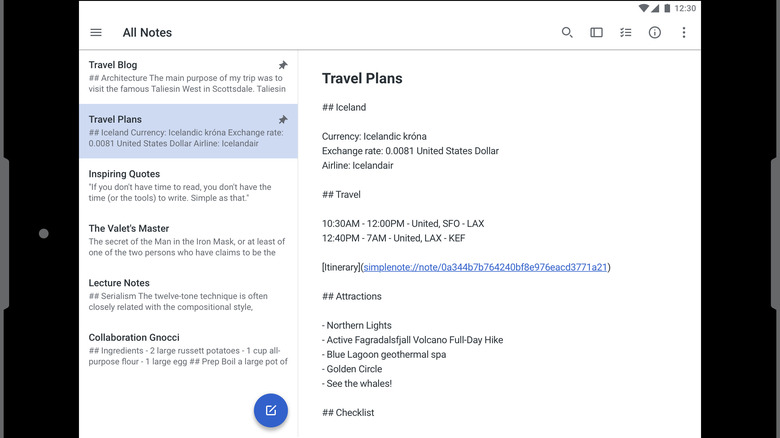Click the ## Attractions heading line
This screenshot has height=438, width=780.
[352, 296]
